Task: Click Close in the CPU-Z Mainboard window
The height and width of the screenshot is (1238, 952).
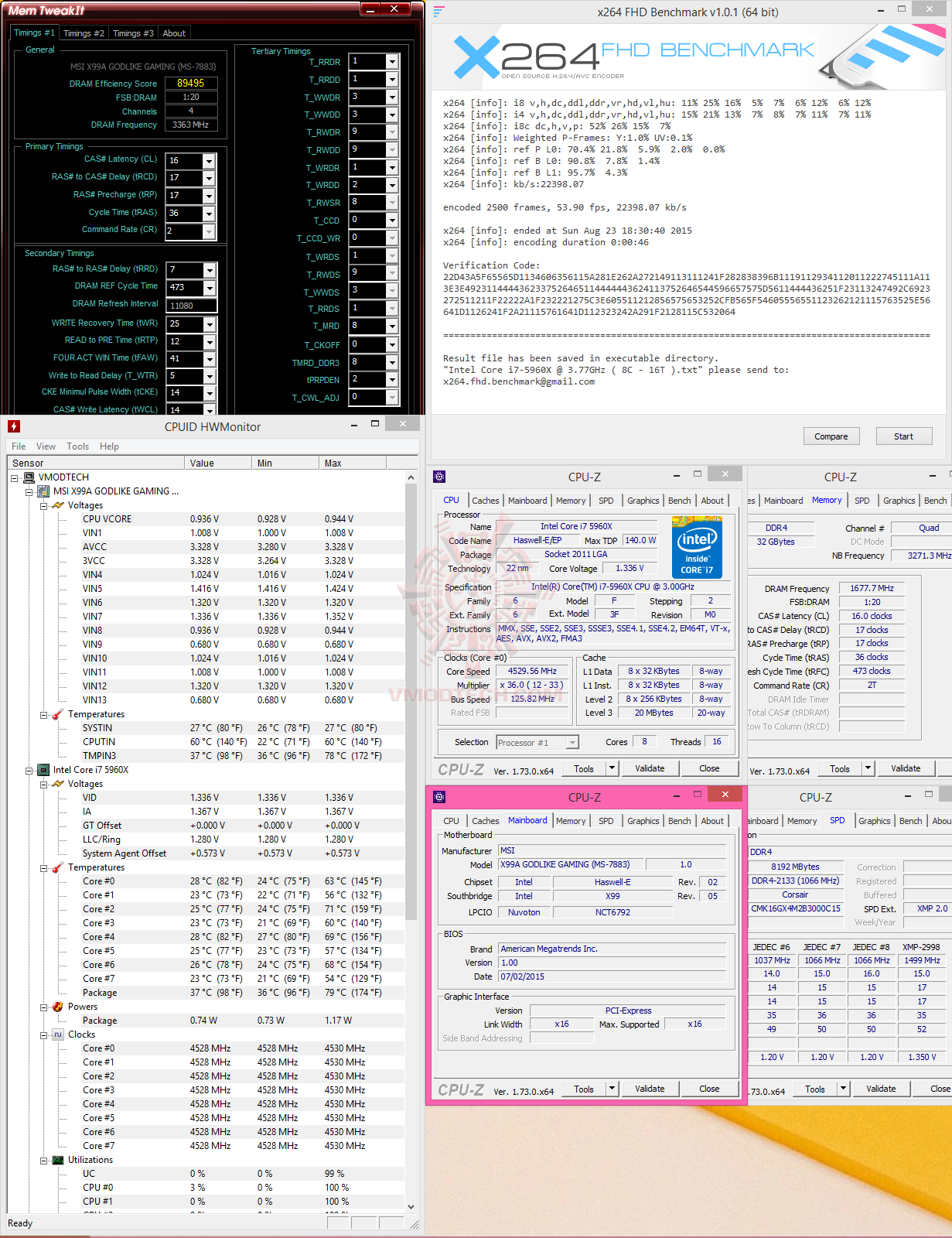Action: [x=709, y=1089]
